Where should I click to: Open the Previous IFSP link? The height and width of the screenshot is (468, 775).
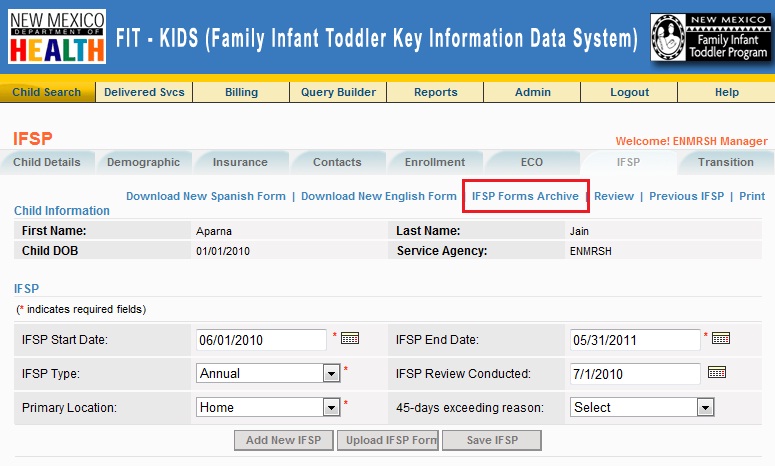tap(687, 196)
